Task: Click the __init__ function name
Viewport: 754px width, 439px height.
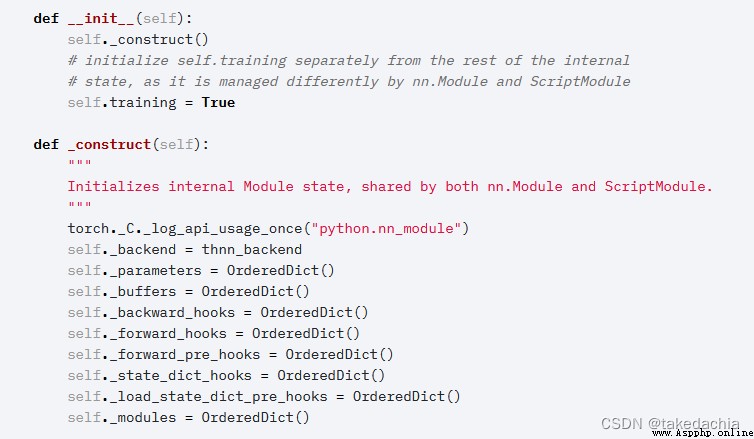Action: pyautogui.click(x=101, y=18)
